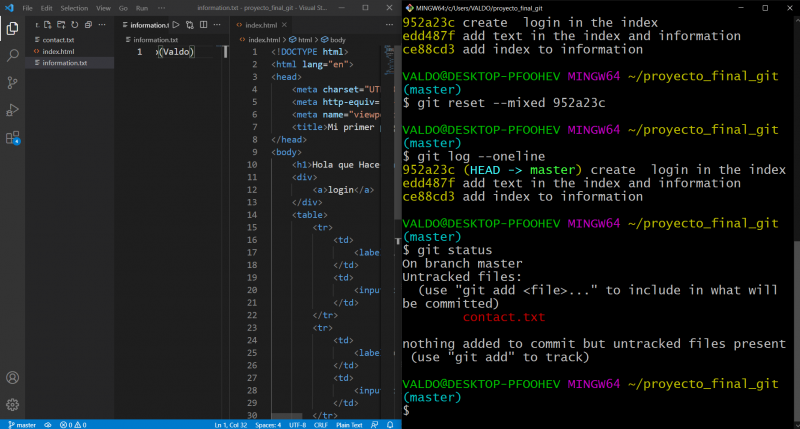Open the Accounts icon in activity bar
Screen dimensions: 800x429
coord(12,378)
